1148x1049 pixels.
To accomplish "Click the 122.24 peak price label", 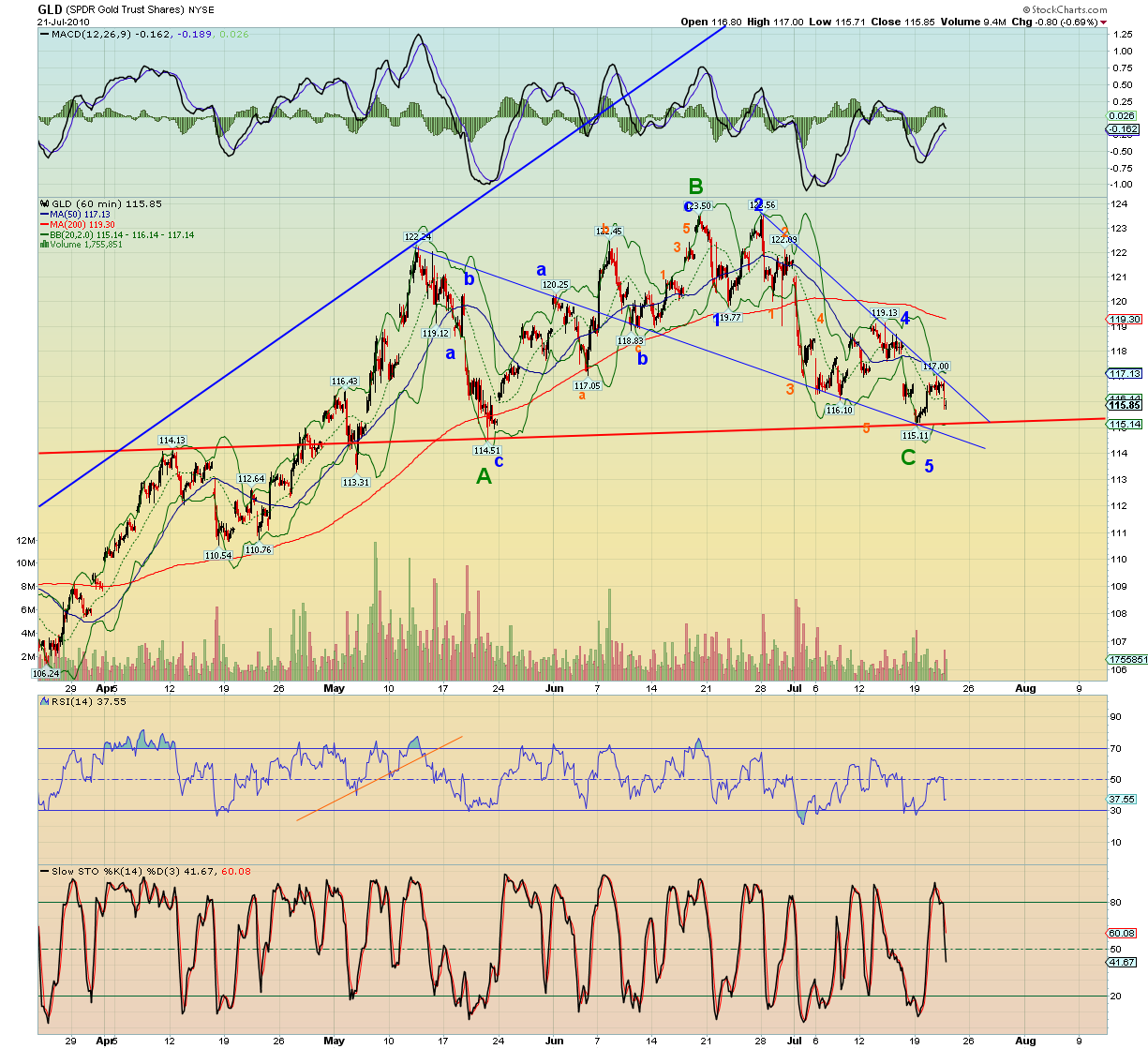I will pyautogui.click(x=417, y=237).
